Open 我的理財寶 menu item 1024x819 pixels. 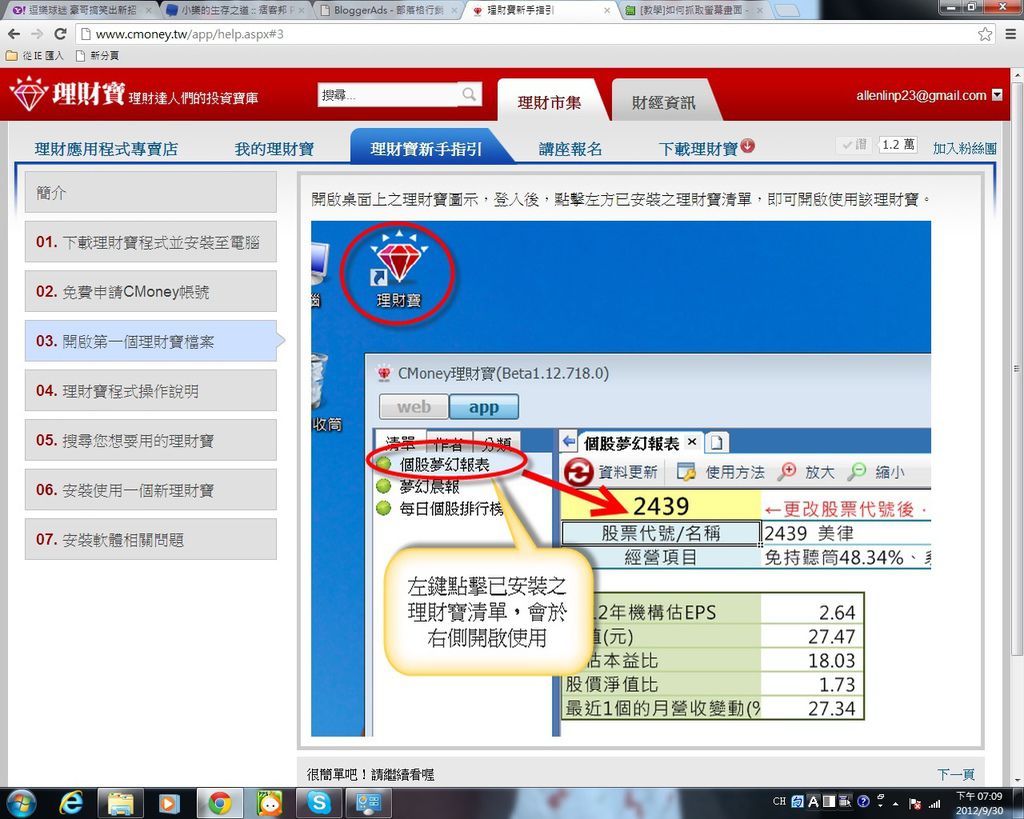(274, 149)
